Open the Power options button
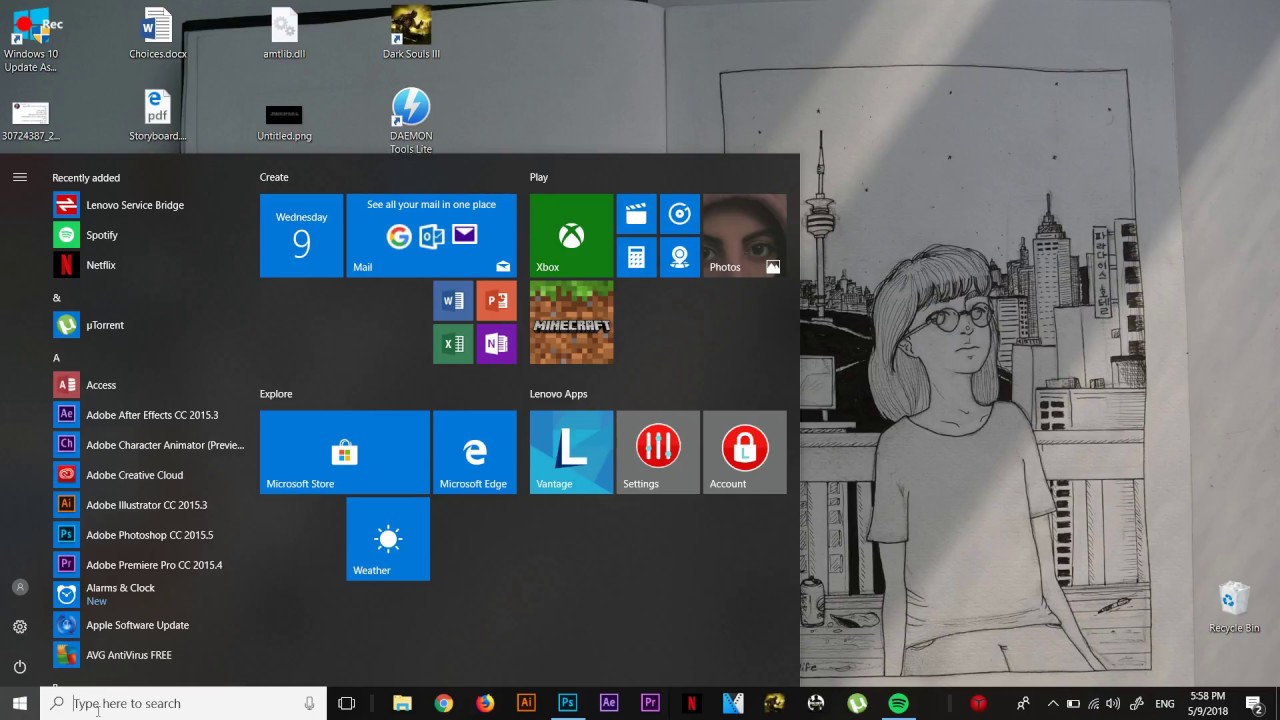1280x720 pixels. tap(20, 667)
